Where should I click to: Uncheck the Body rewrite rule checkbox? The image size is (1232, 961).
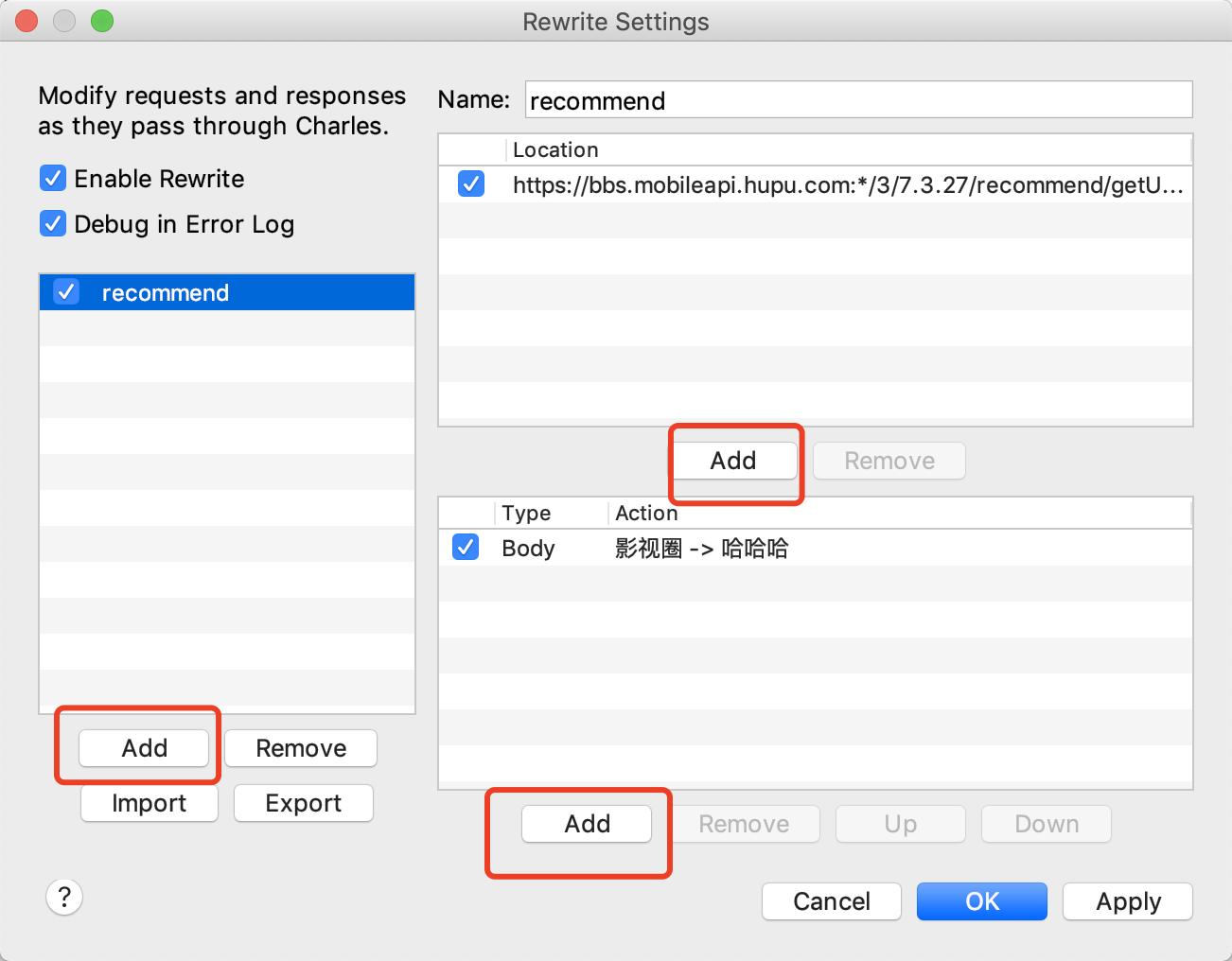coord(466,548)
